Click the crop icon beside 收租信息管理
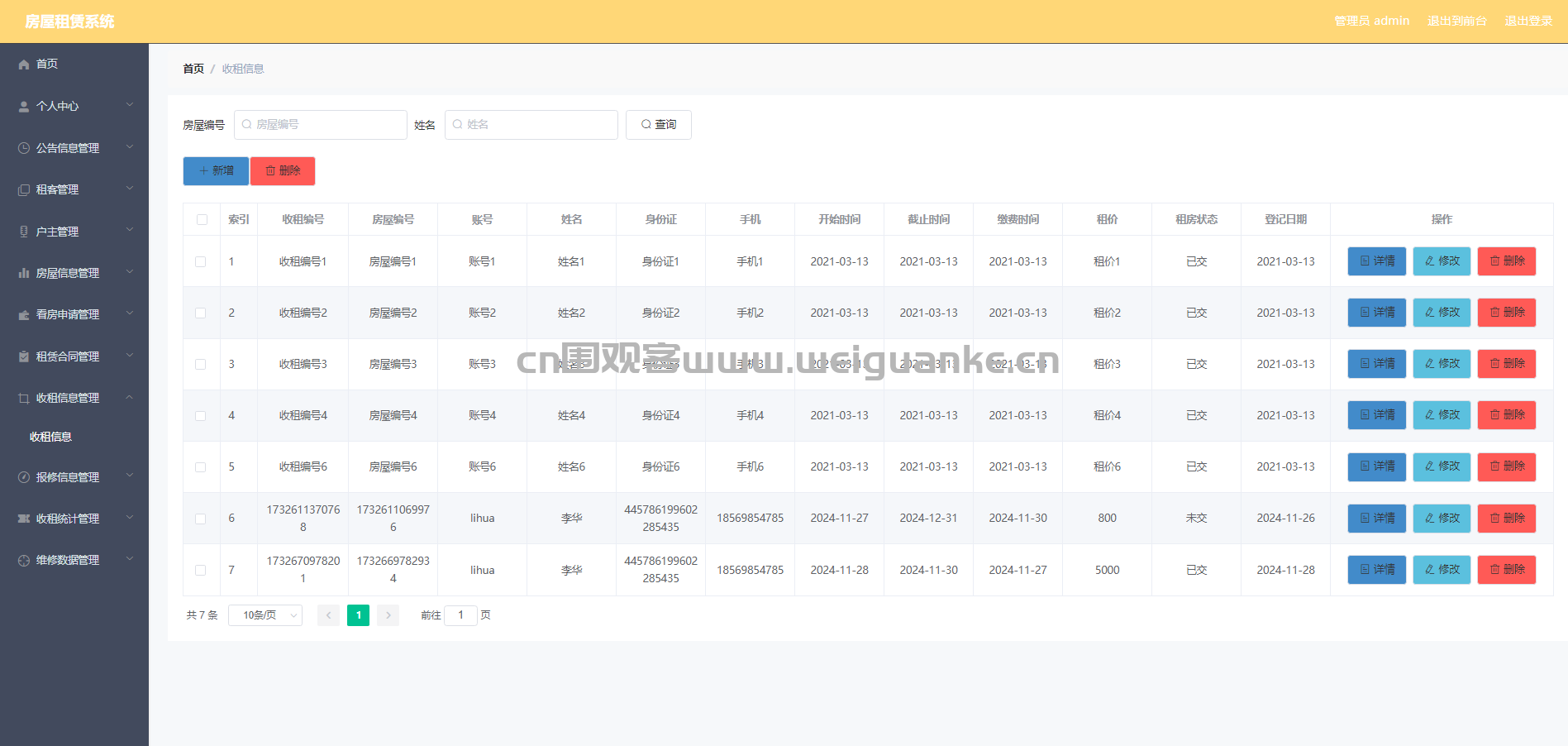The height and width of the screenshot is (746, 1568). [x=24, y=399]
